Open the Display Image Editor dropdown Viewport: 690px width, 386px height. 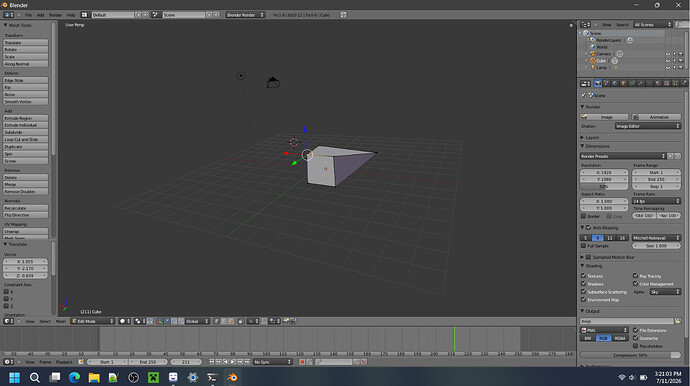tap(648, 126)
